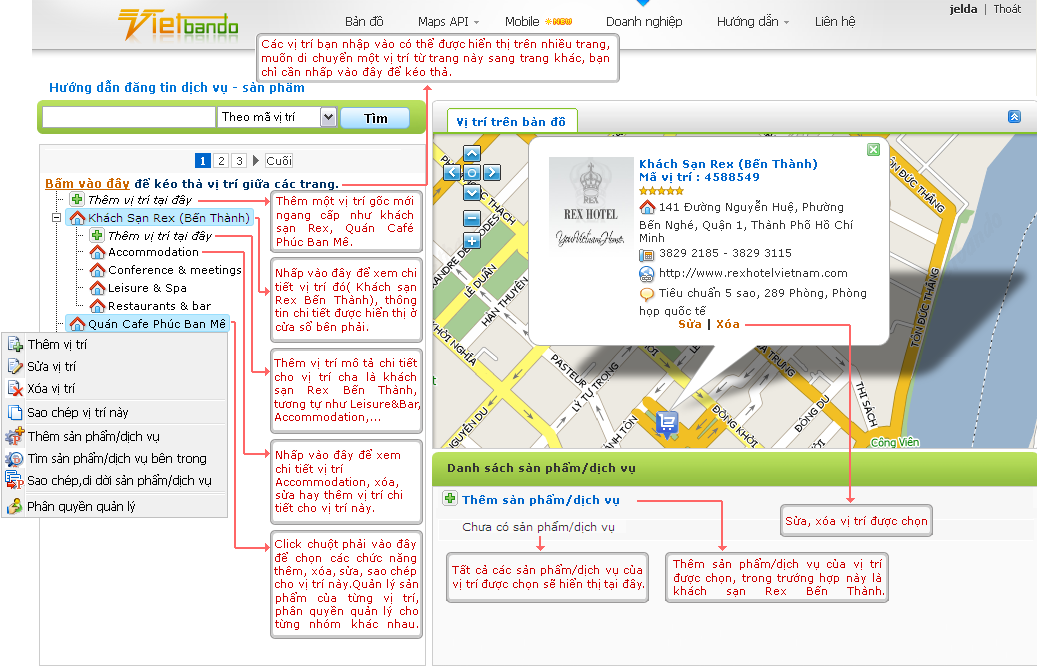Click the phone icon next to 3829 2185

[x=647, y=255]
